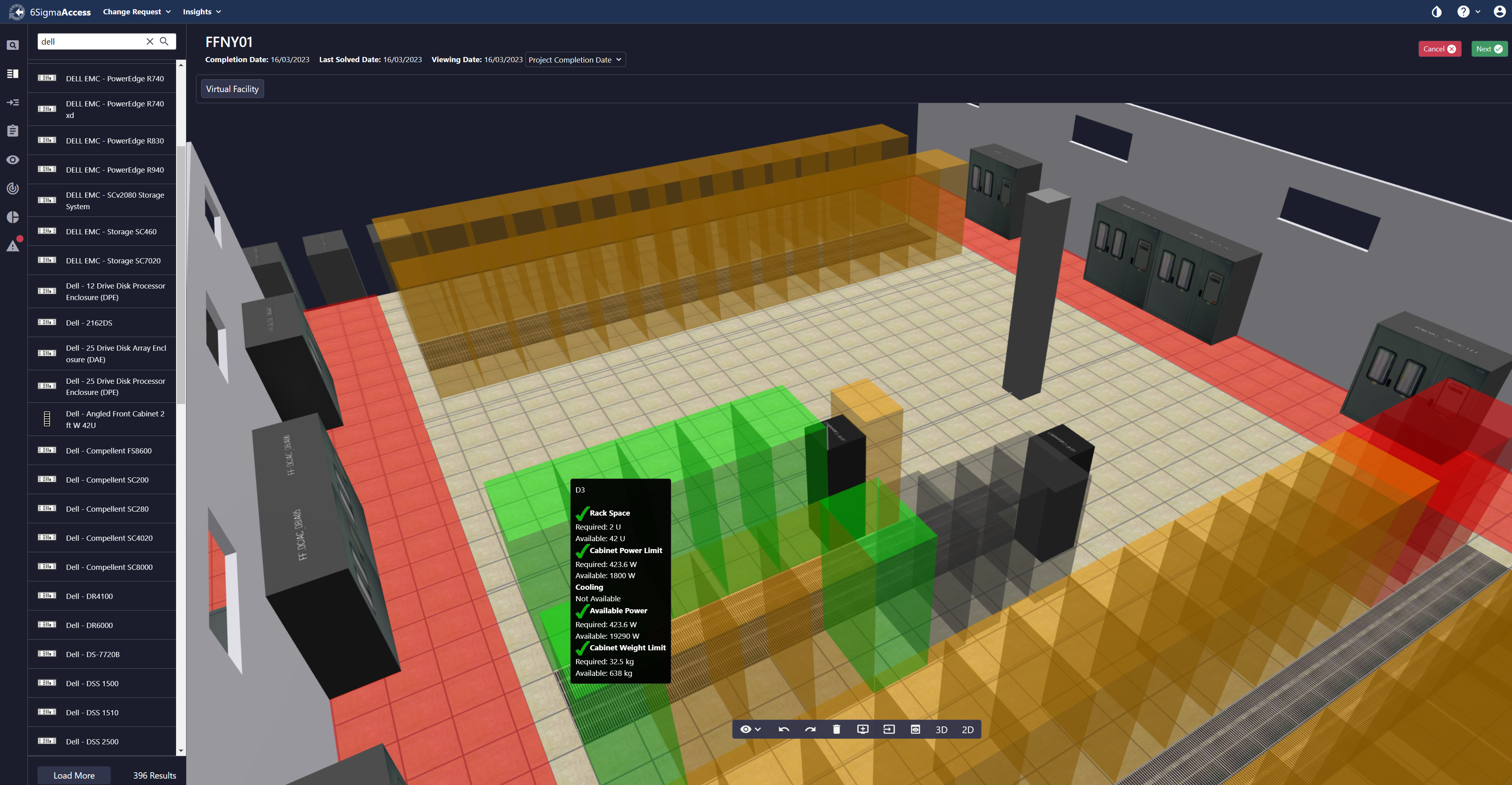Click the duplicate/copy icon in toolbar
Image resolution: width=1512 pixels, height=785 pixels.
(862, 729)
